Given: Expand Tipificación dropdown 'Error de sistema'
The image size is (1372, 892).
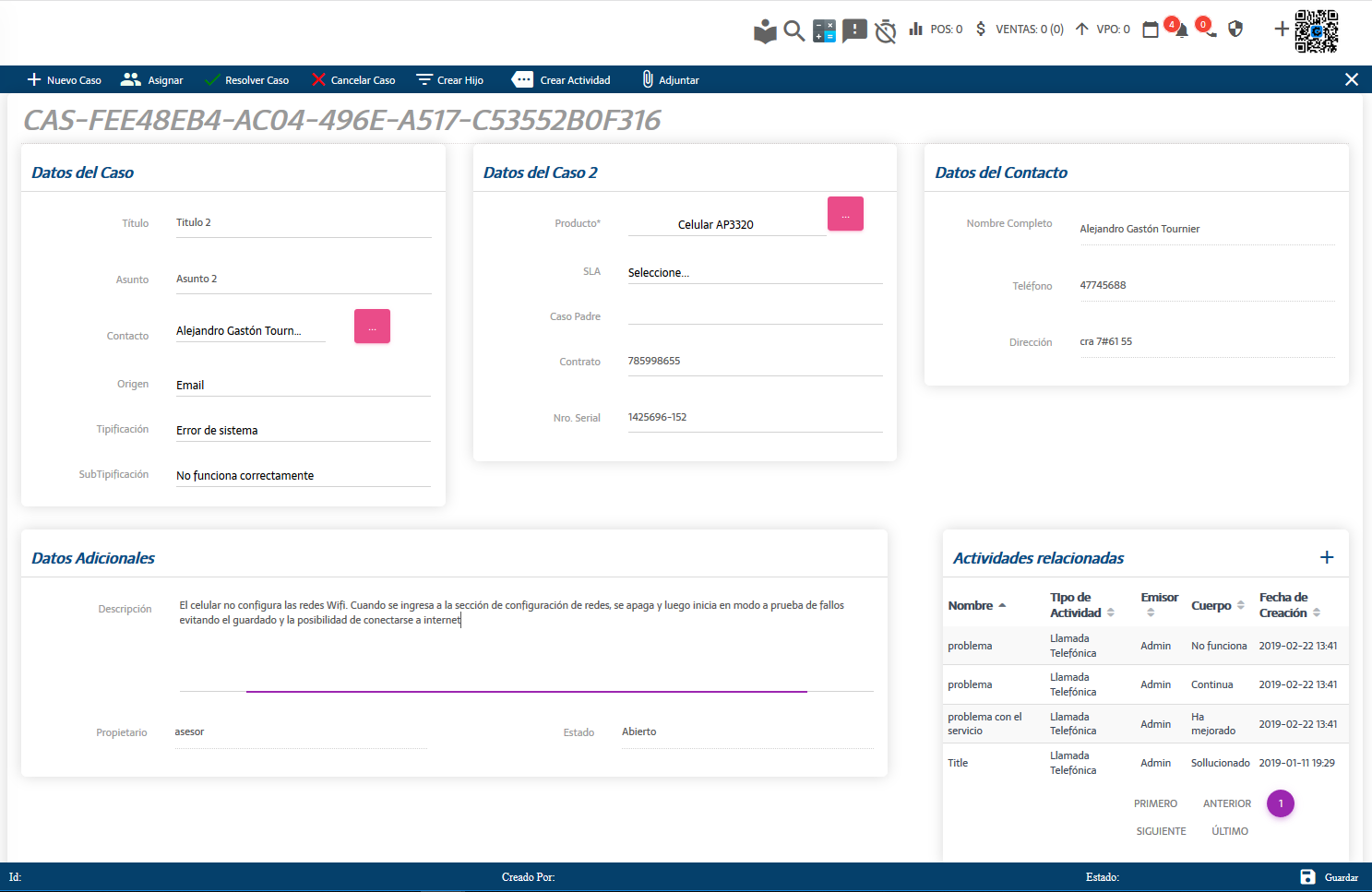Looking at the screenshot, I should pyautogui.click(x=303, y=431).
